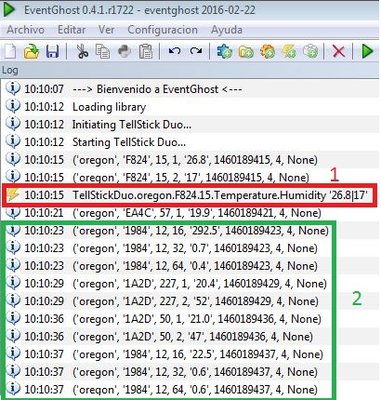The height and width of the screenshot is (400, 381).
Task: Add event using lightning bolt icon
Action: pos(289,52)
